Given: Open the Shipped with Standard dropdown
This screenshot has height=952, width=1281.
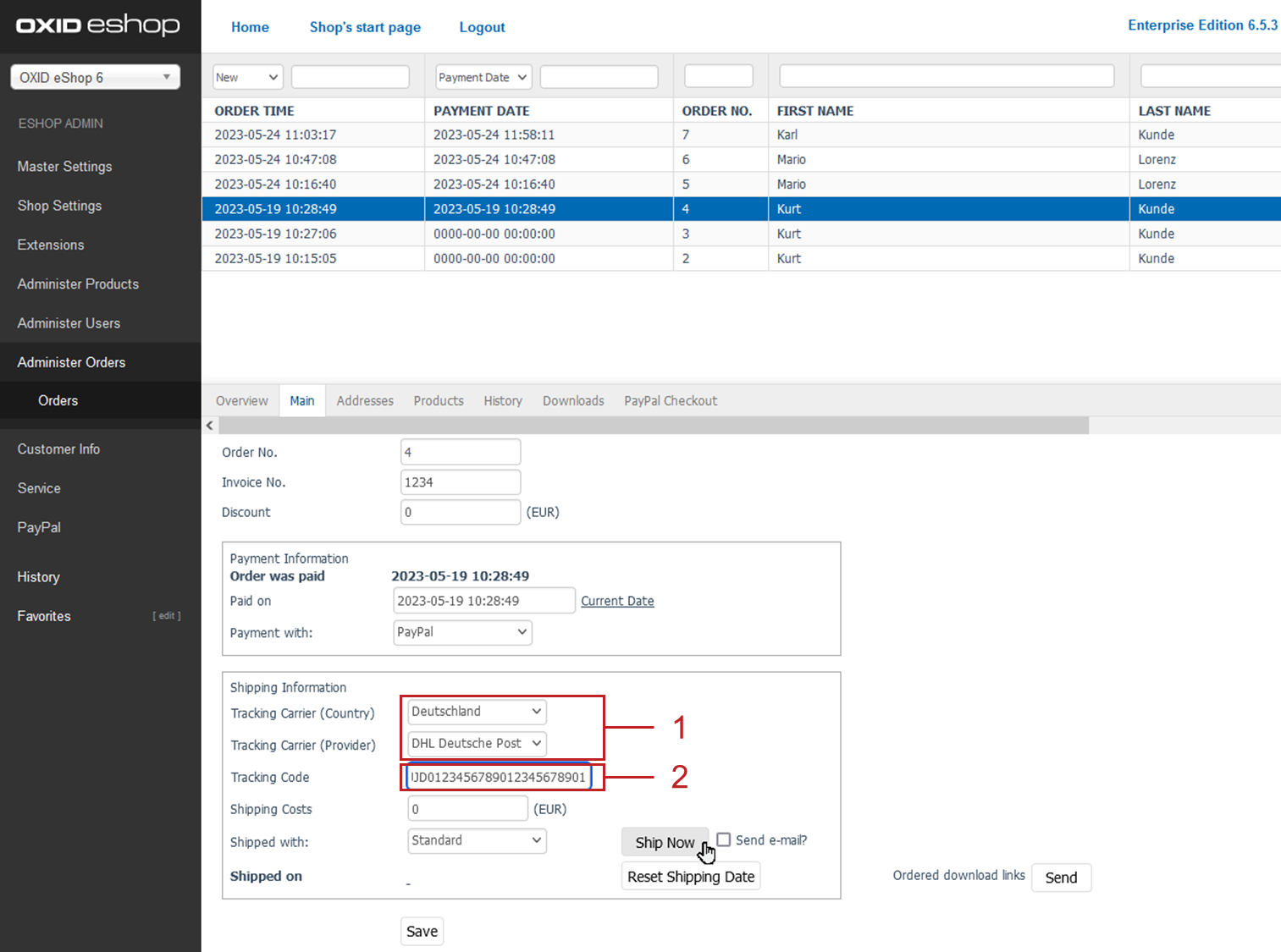Looking at the screenshot, I should click(x=477, y=840).
